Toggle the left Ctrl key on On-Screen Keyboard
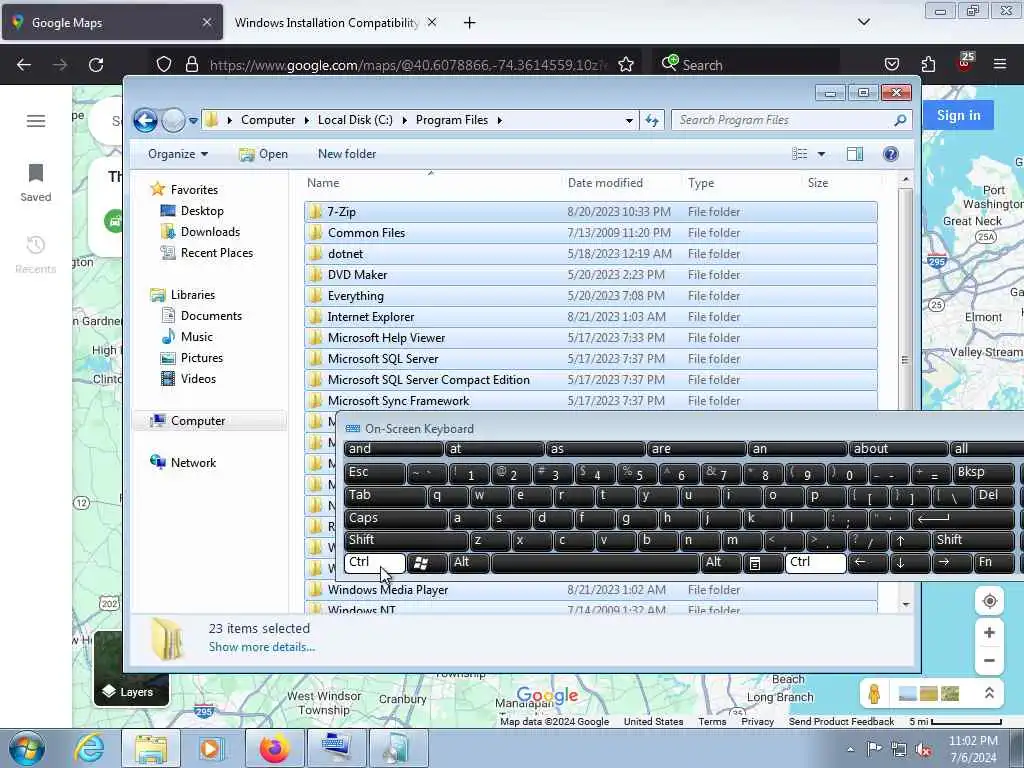The image size is (1024, 768). pos(374,563)
